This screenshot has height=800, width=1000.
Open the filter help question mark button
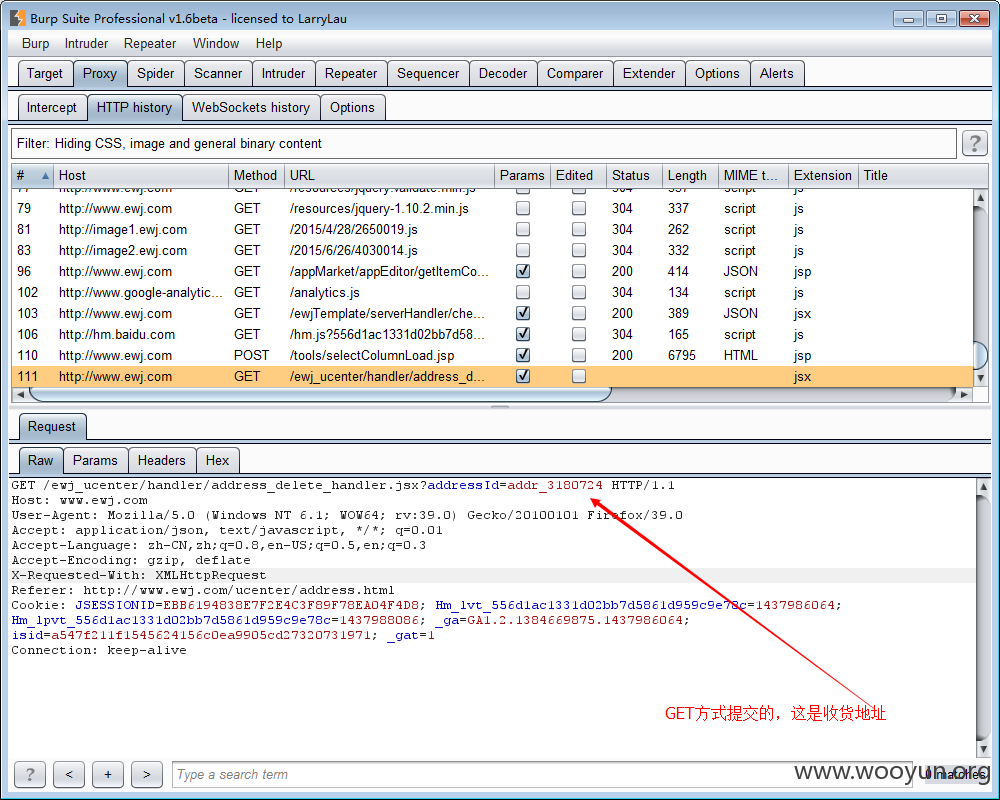tap(974, 144)
